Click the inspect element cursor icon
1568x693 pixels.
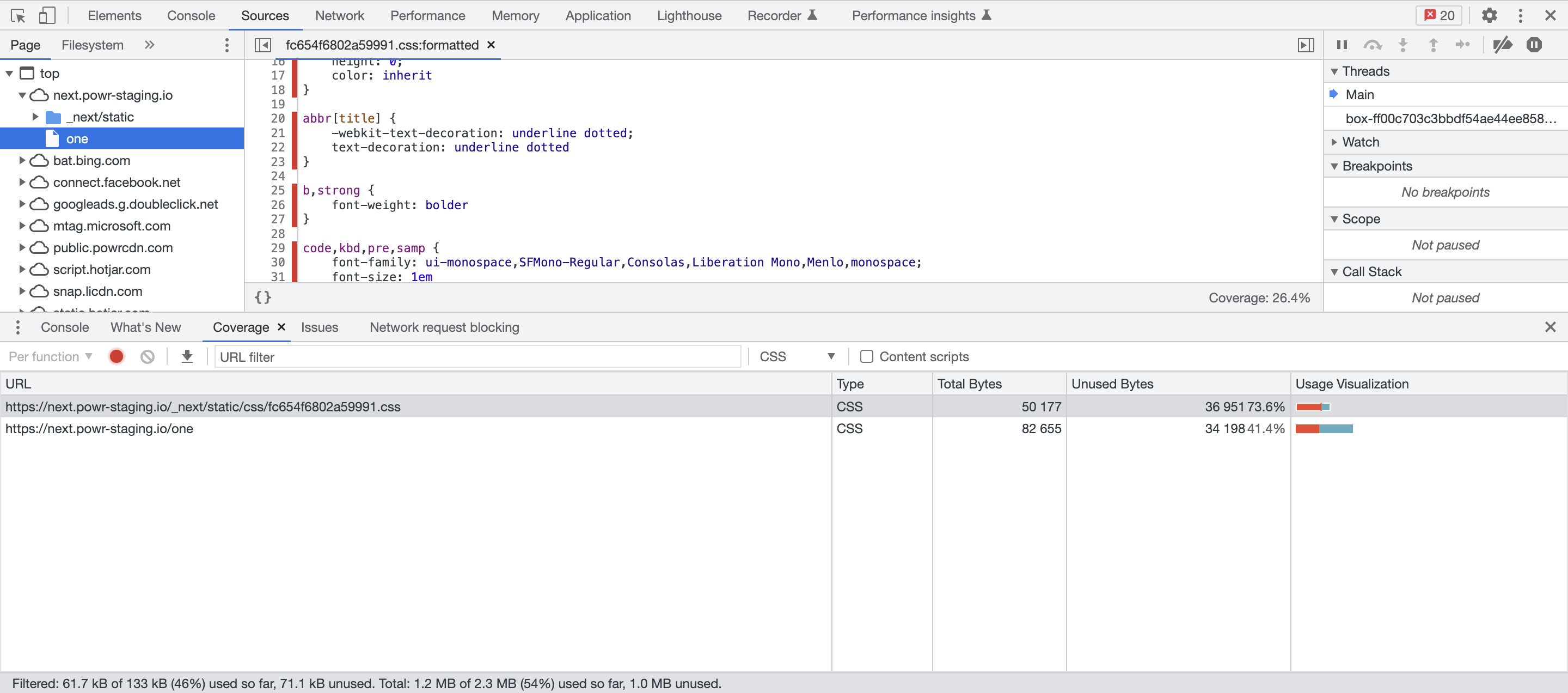click(x=17, y=15)
